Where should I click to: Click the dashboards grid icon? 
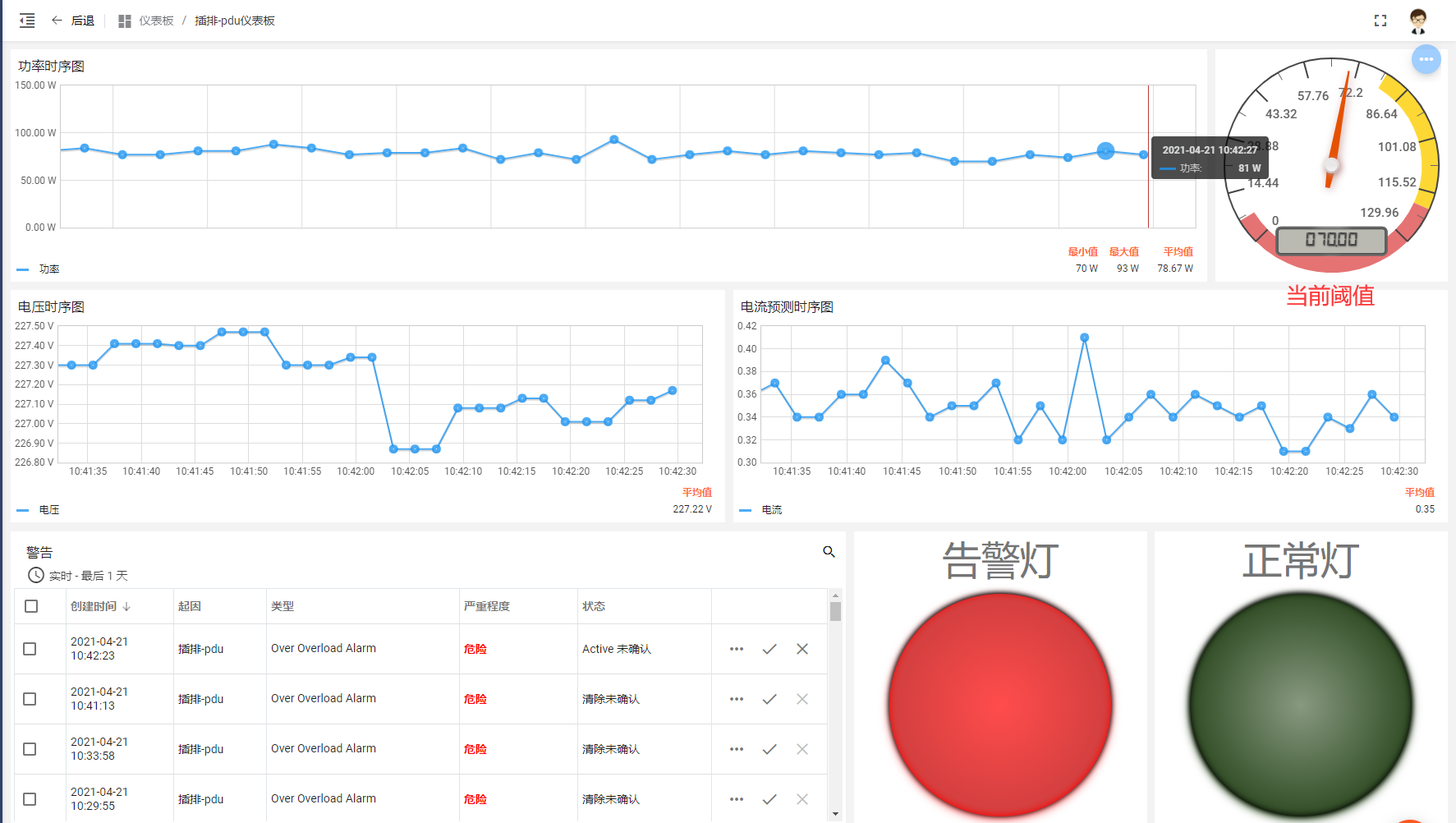[x=125, y=21]
